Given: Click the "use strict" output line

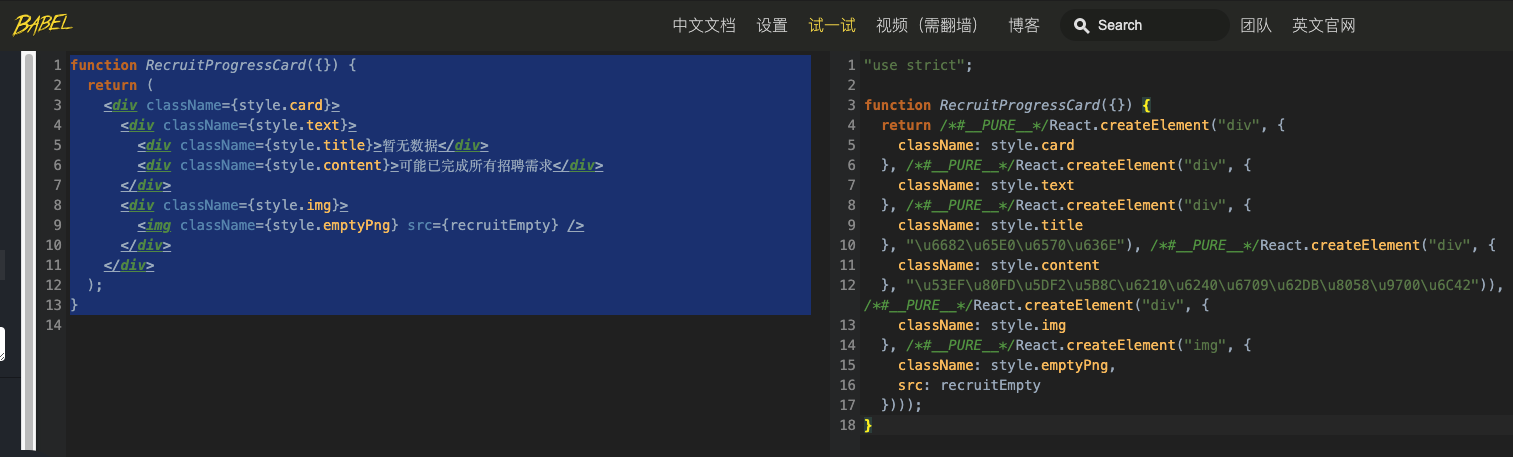Looking at the screenshot, I should 918,65.
